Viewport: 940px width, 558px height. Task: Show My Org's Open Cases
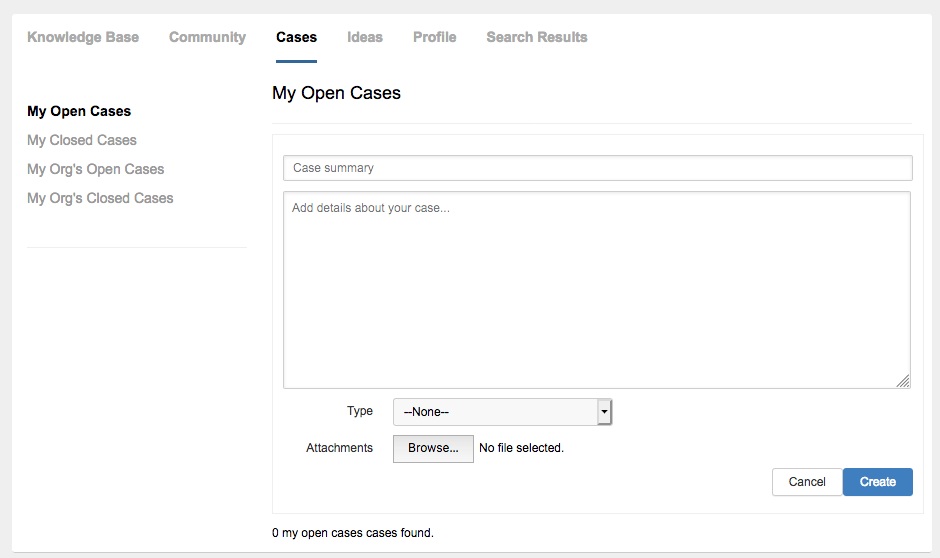point(95,169)
